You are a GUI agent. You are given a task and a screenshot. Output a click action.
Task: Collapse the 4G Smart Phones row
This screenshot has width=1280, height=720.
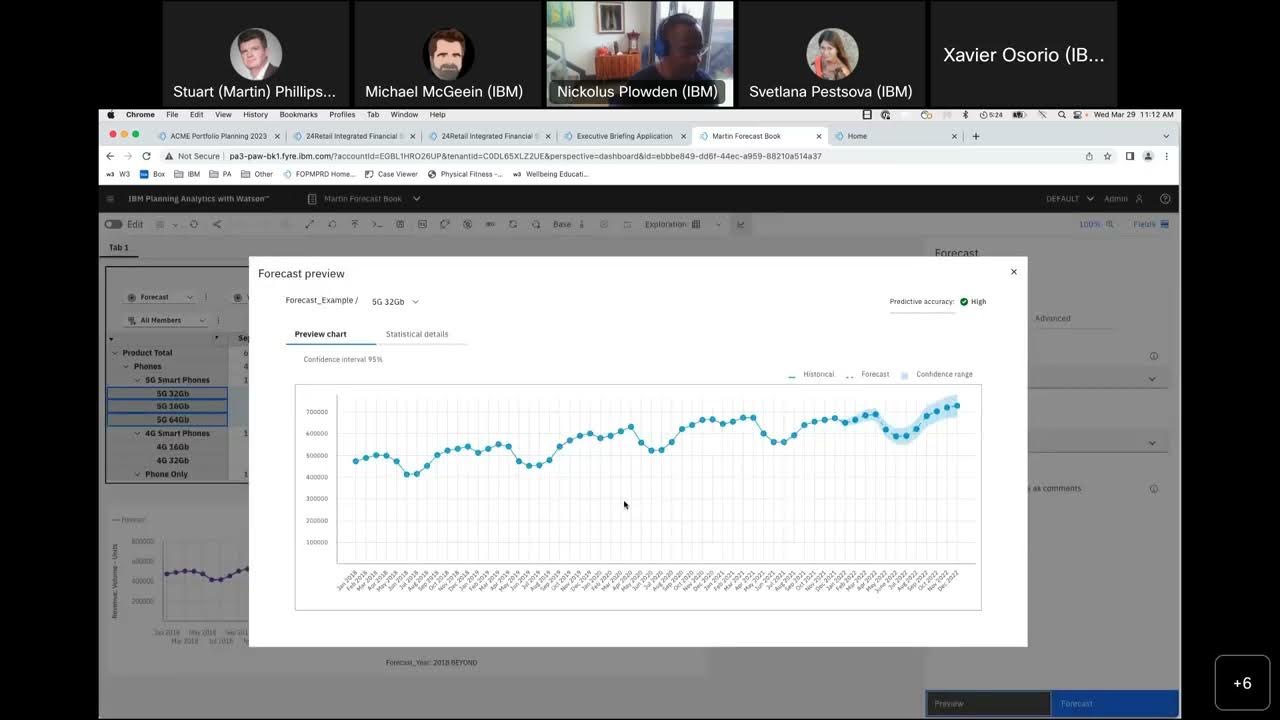pyautogui.click(x=138, y=434)
